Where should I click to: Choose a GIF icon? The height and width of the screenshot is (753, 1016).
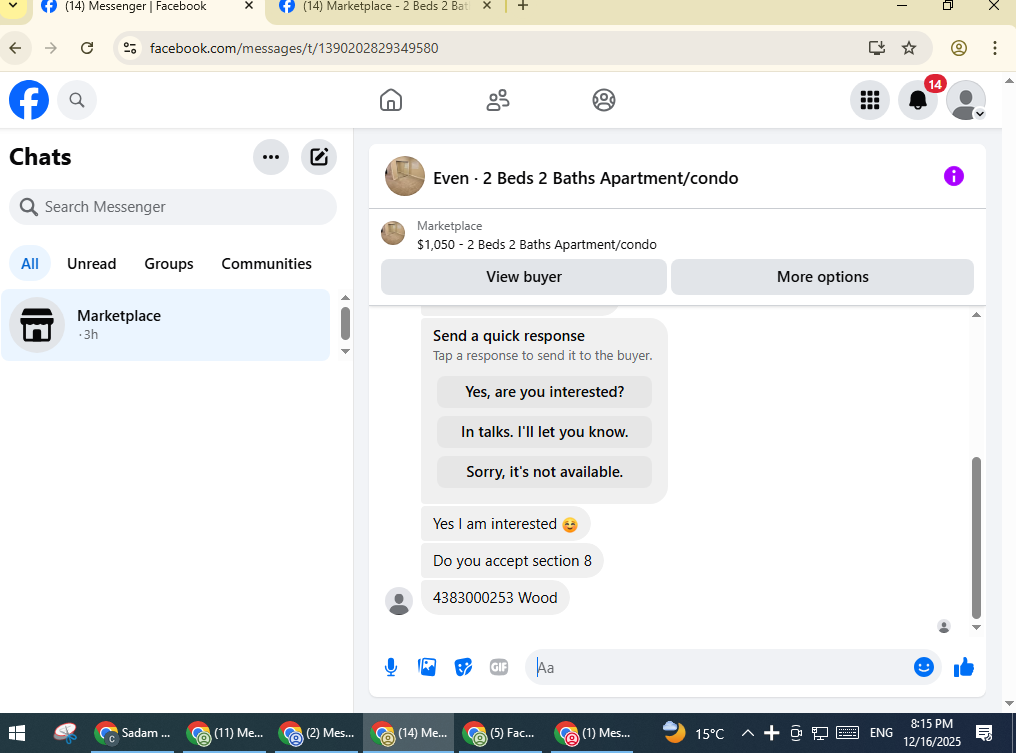(x=499, y=667)
